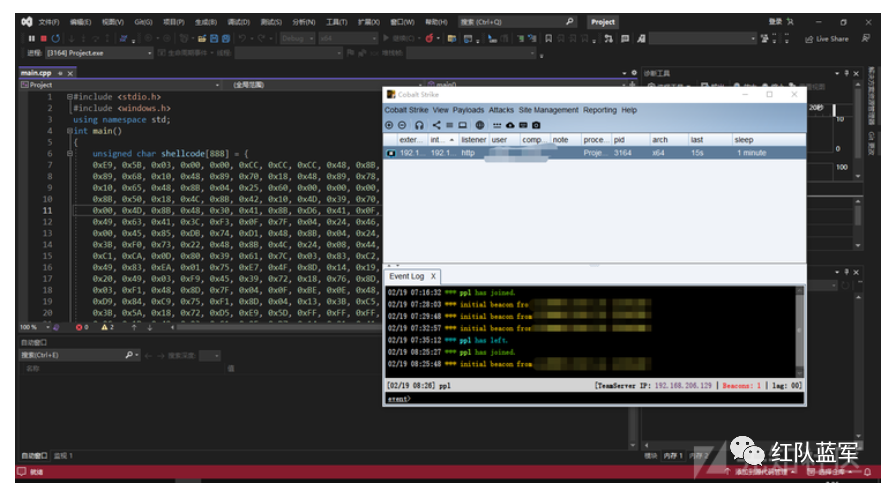The height and width of the screenshot is (492, 888).
Task: Click the credentials (dotted bar) icon in Cobalt Strike
Action: (497, 125)
